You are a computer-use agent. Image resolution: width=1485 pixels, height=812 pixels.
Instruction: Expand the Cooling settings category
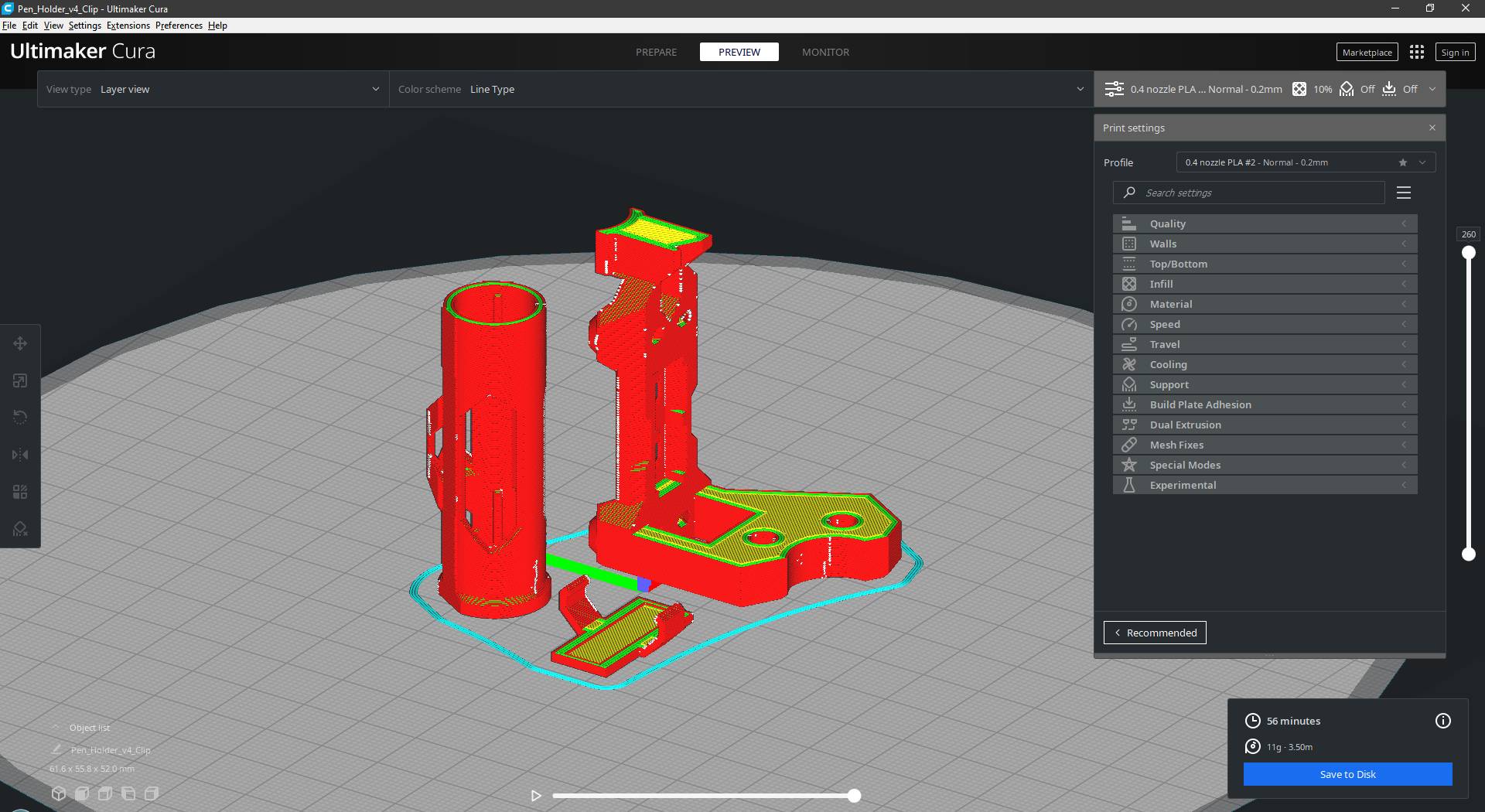(1265, 364)
